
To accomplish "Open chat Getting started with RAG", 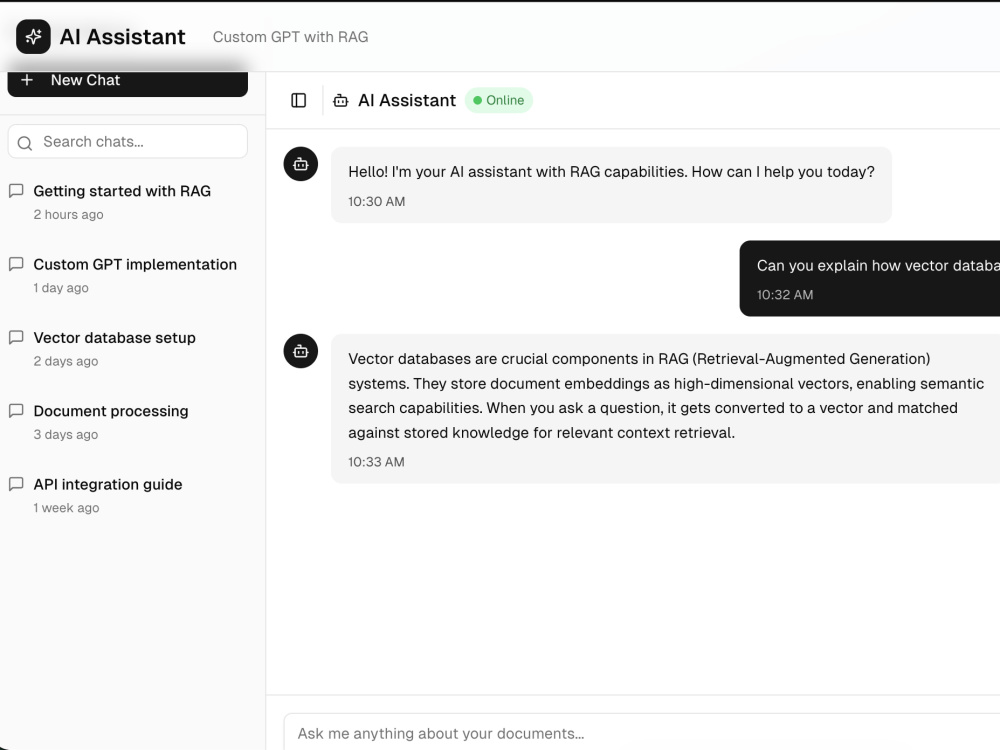I will pyautogui.click(x=128, y=202).
